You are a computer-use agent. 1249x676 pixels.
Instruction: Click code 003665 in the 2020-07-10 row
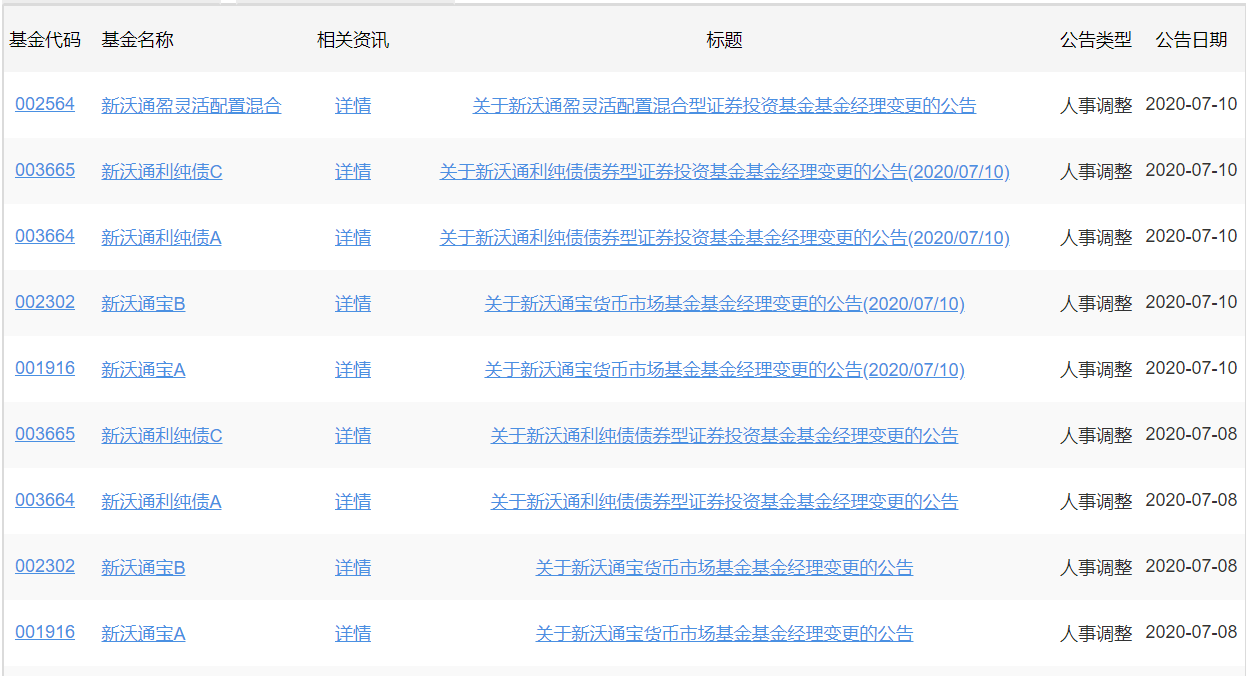pyautogui.click(x=45, y=170)
